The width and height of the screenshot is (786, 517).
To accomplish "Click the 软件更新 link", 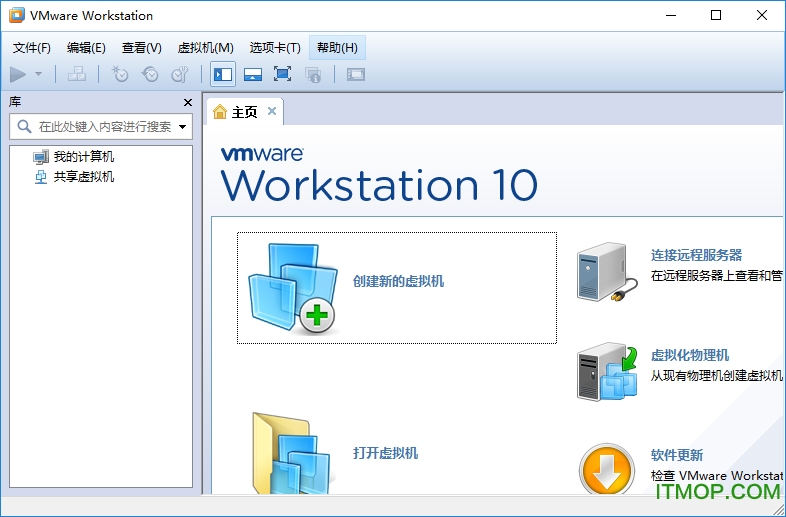I will [677, 455].
